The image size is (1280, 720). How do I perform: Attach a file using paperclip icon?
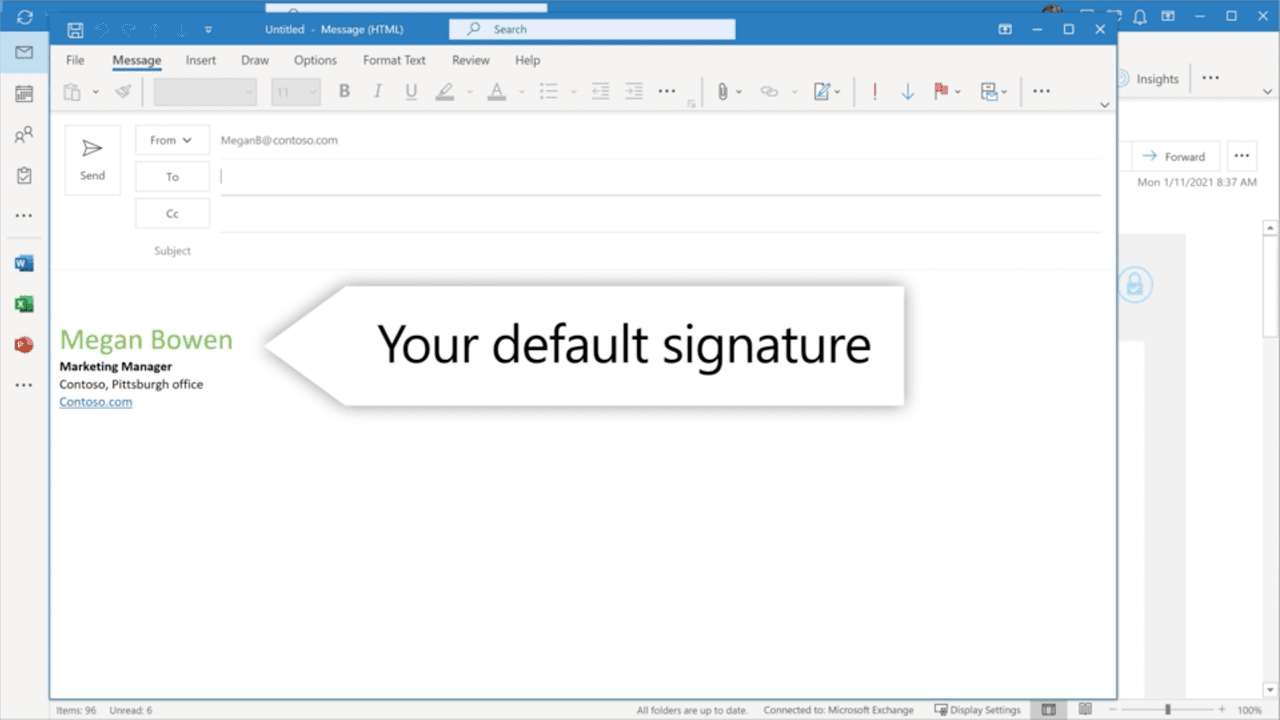[x=722, y=91]
